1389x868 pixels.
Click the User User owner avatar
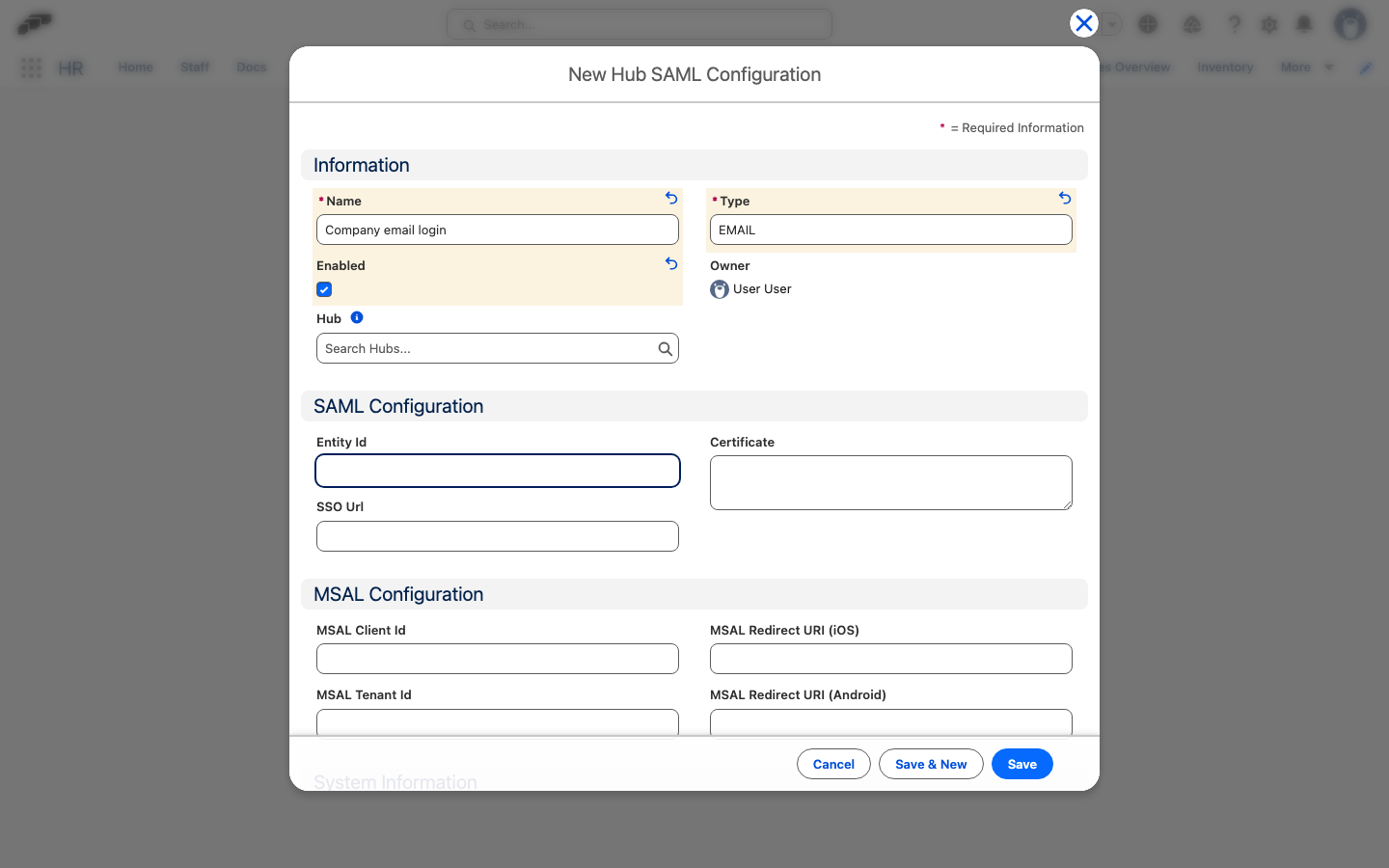(720, 289)
